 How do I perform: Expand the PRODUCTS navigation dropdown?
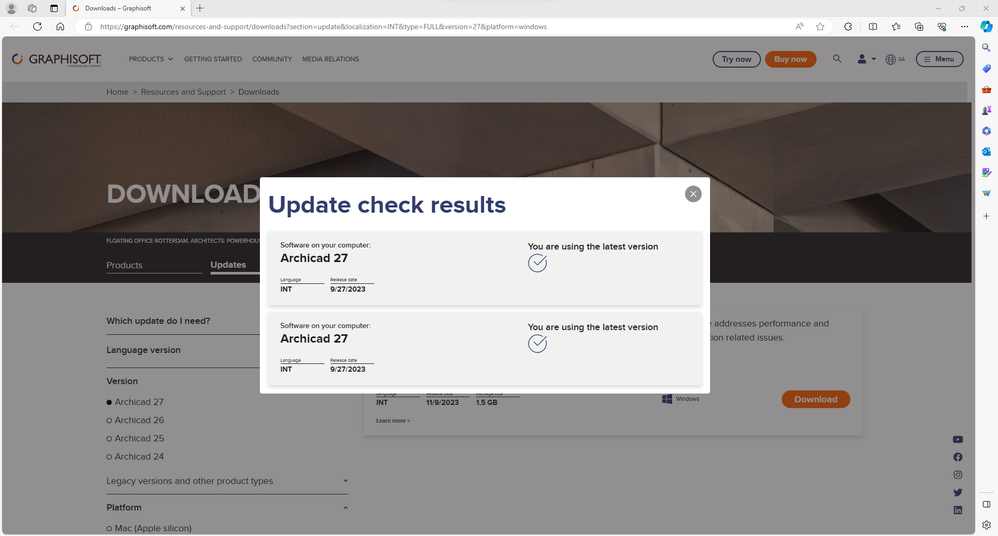tap(151, 59)
